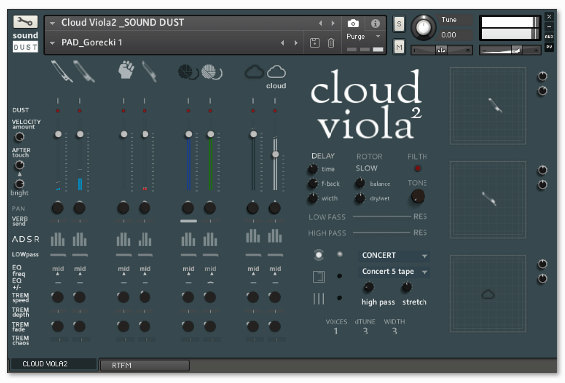
Task: Toggle the FILTH red LED
Action: [418, 168]
